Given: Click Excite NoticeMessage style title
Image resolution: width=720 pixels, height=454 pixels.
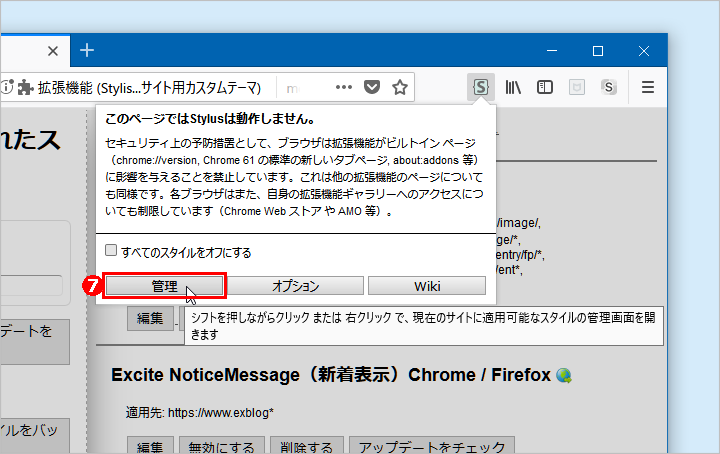Looking at the screenshot, I should (x=331, y=375).
